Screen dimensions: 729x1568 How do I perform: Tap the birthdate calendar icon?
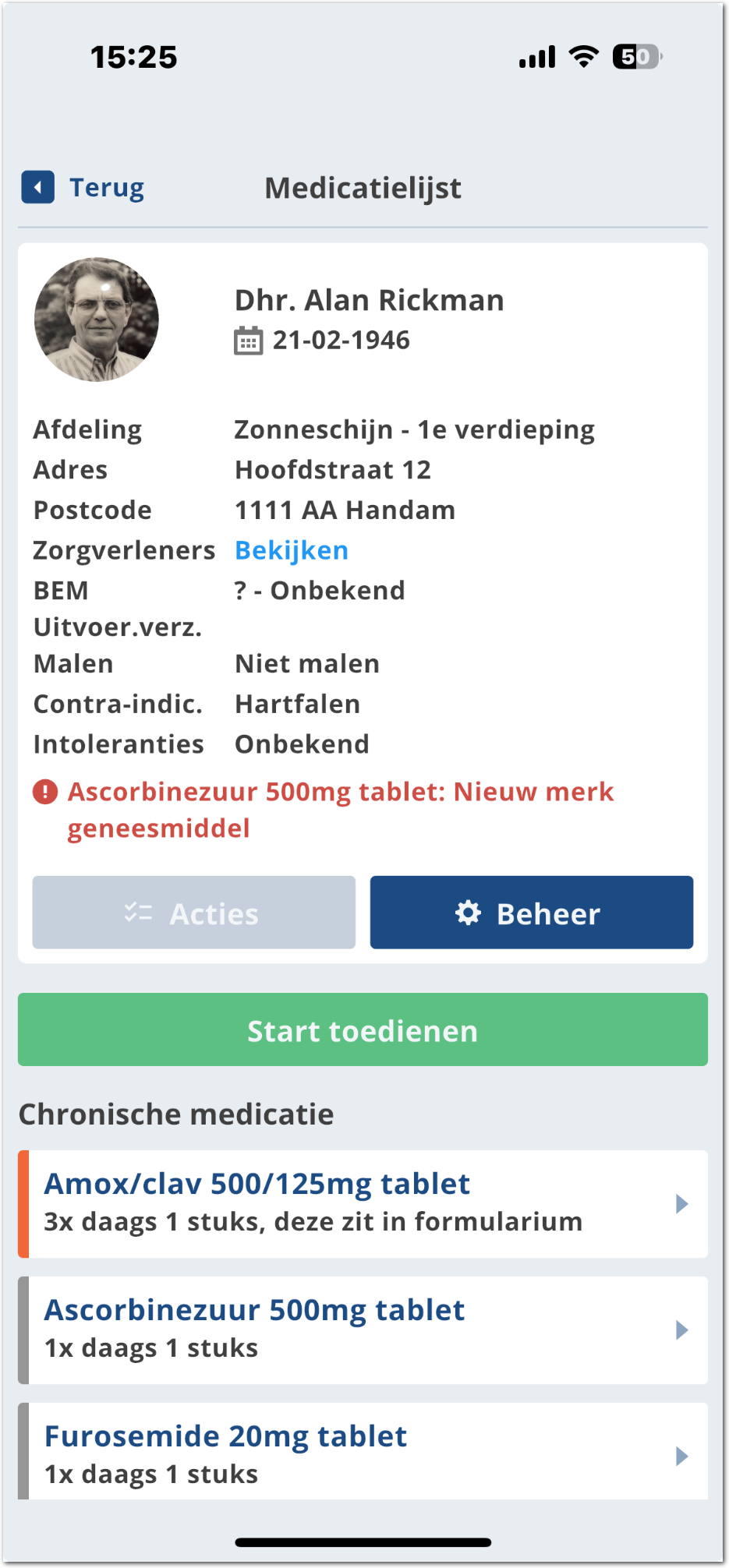pyautogui.click(x=248, y=341)
